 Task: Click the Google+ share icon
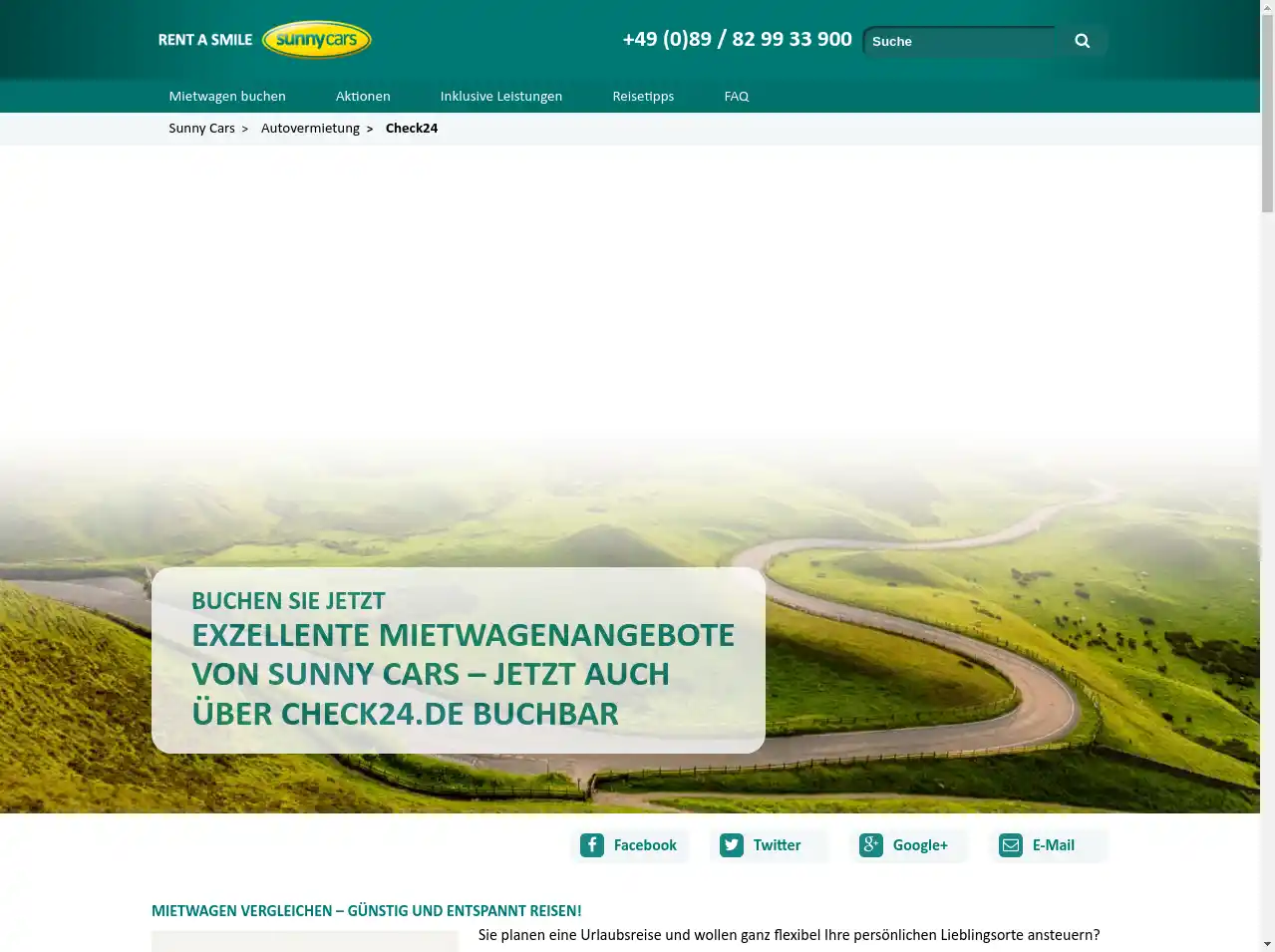(x=871, y=845)
